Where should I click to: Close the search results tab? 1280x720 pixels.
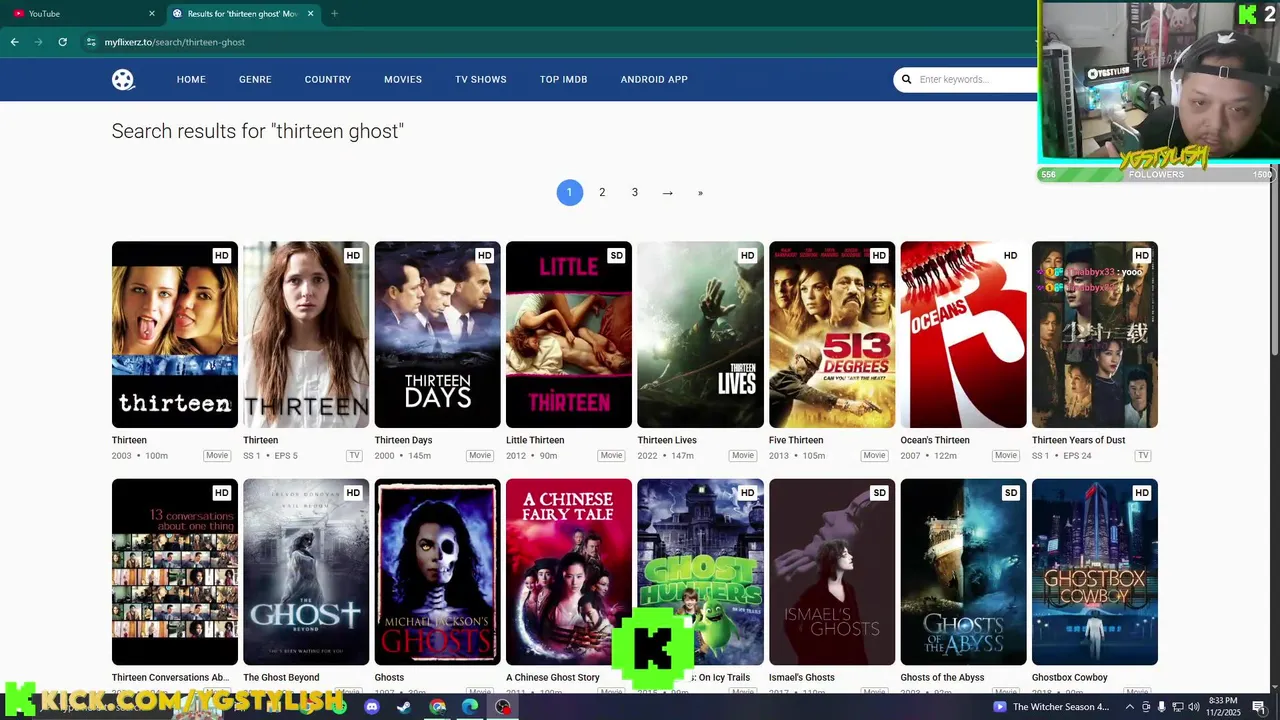point(310,14)
